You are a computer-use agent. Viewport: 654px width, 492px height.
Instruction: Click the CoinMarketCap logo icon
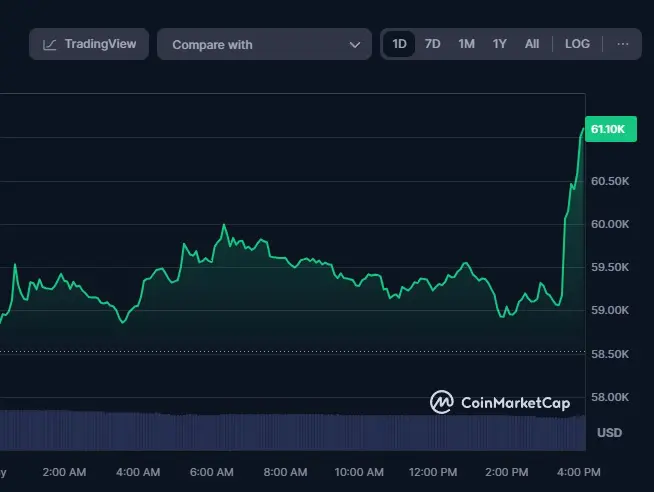[441, 402]
